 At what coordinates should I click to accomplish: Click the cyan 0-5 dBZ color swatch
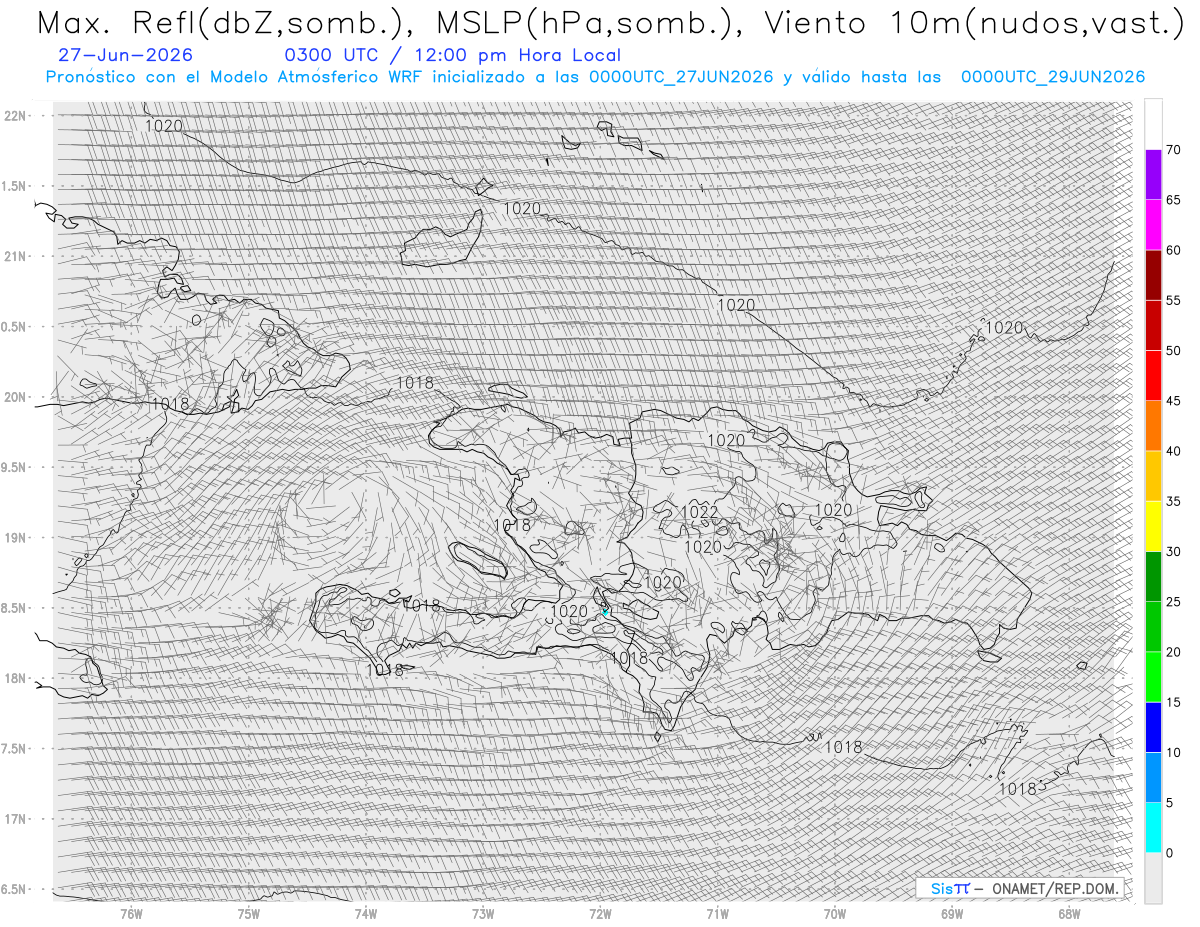coord(1153,827)
